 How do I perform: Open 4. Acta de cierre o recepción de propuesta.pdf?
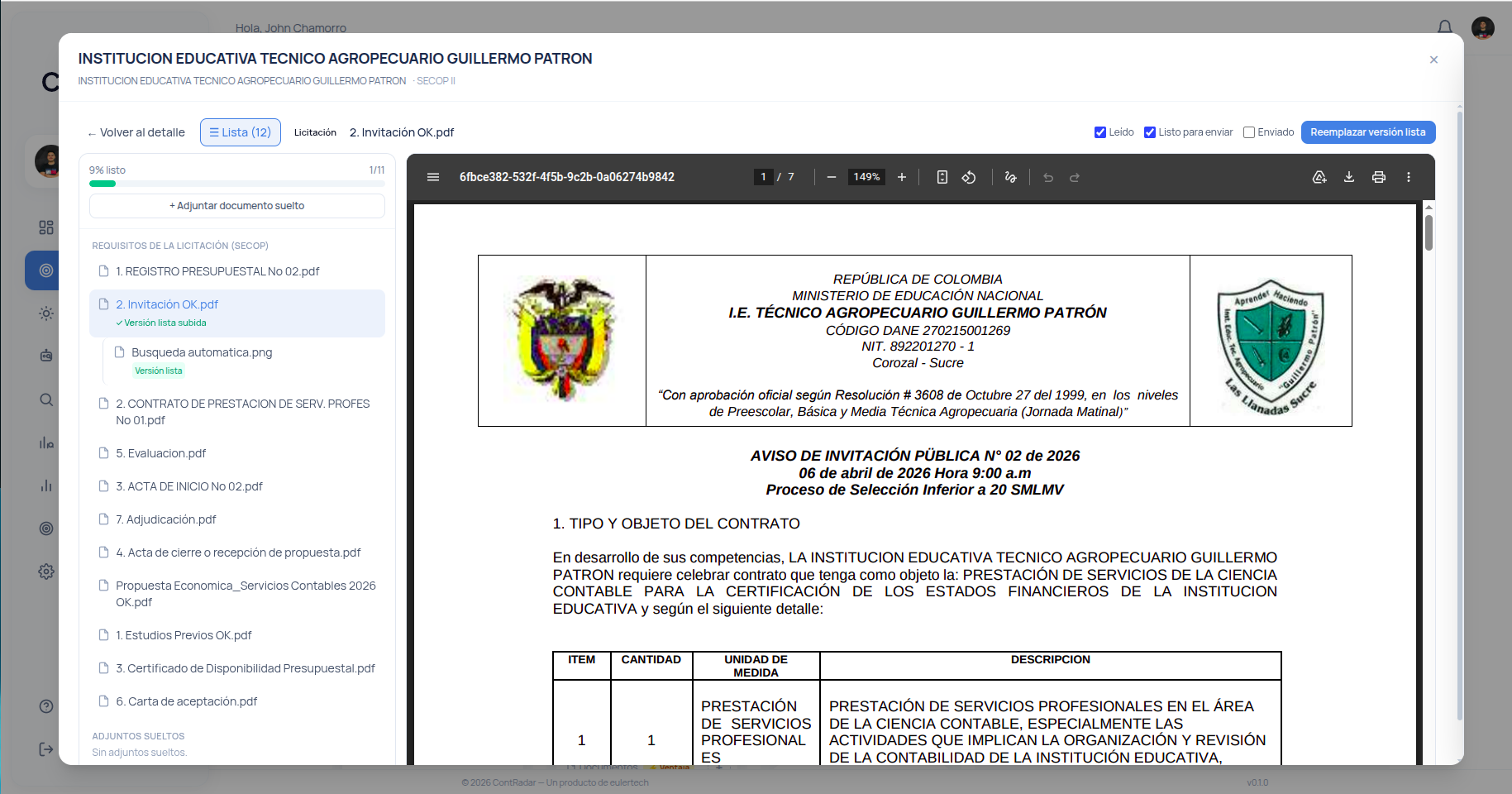(x=237, y=552)
